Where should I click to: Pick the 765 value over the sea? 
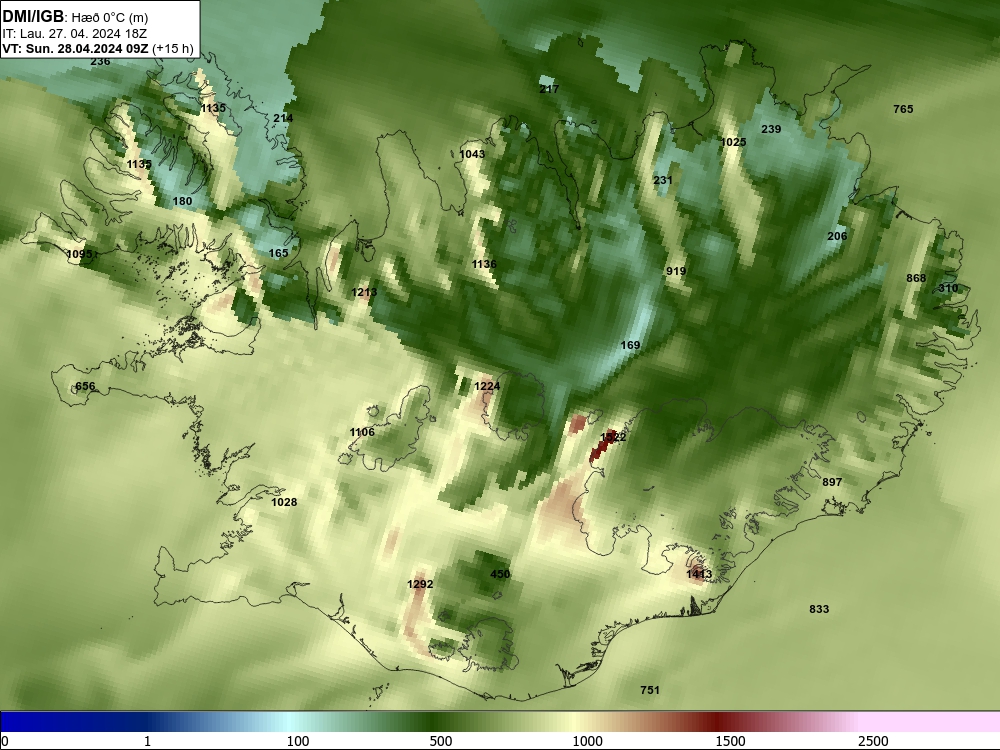click(903, 109)
